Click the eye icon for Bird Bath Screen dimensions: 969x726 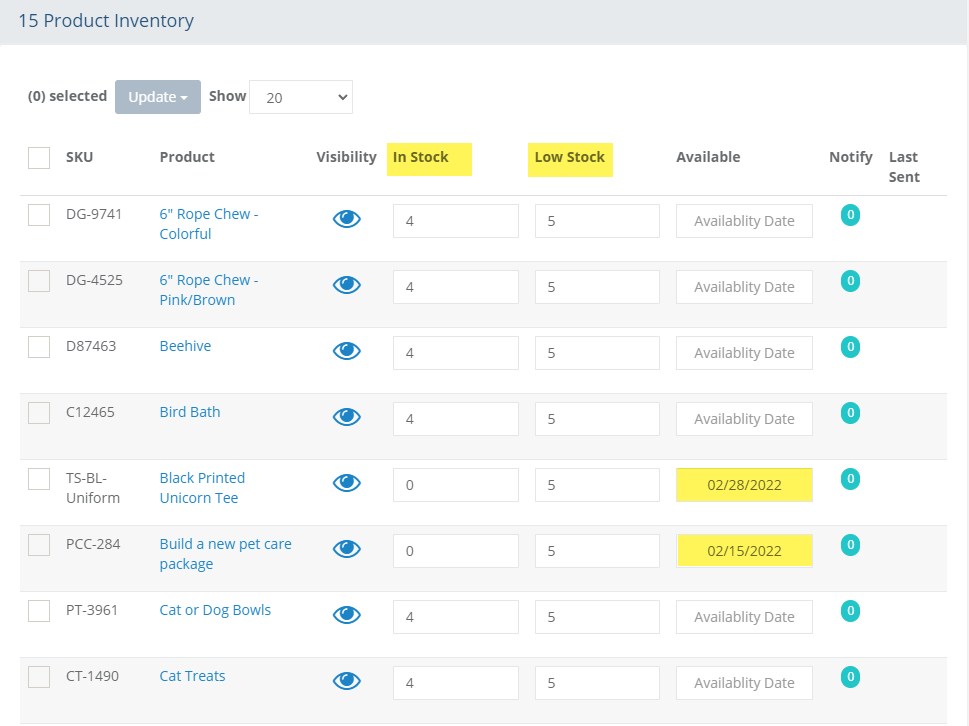[x=346, y=417]
